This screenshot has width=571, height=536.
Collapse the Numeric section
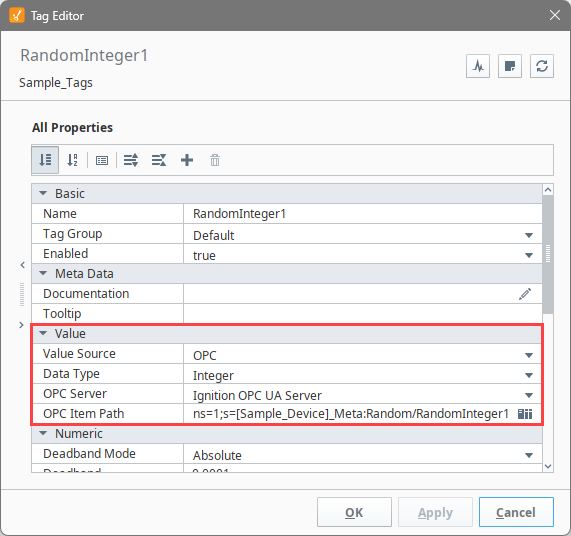click(43, 433)
